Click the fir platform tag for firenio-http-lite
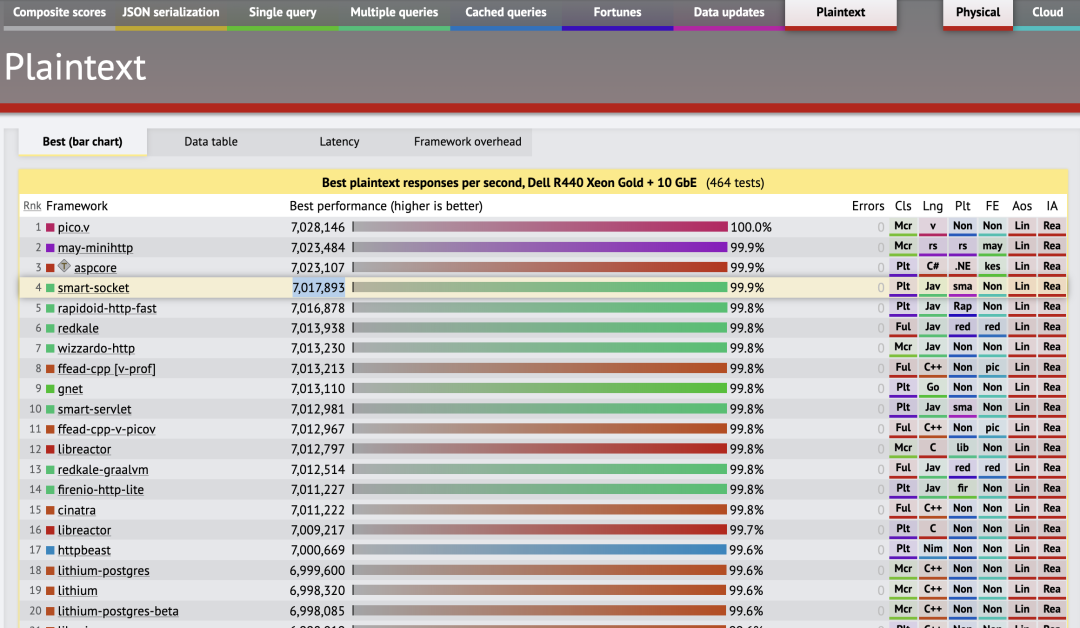 pyautogui.click(x=962, y=489)
